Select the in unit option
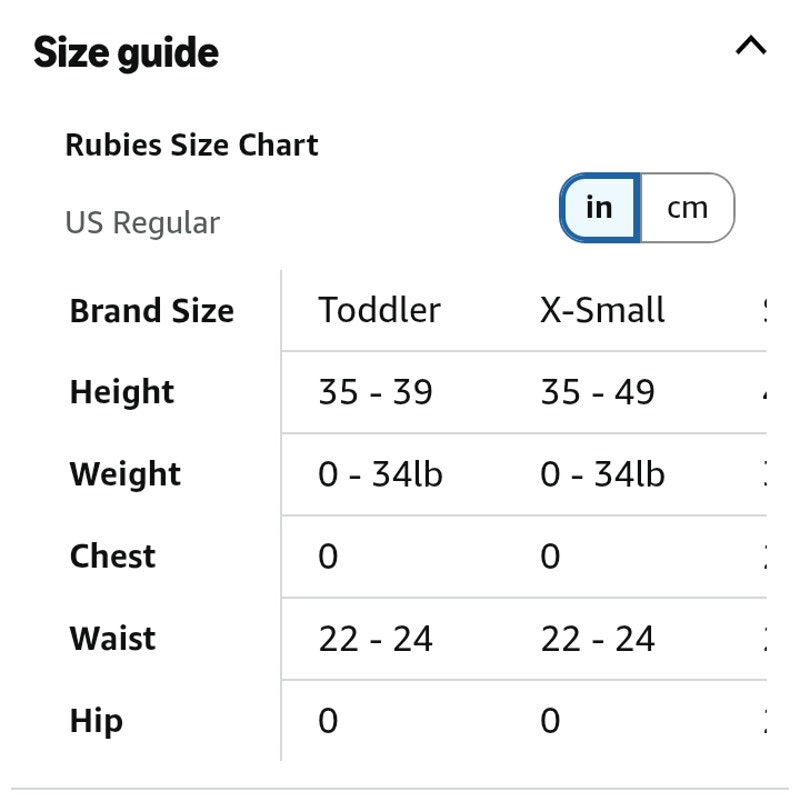The image size is (800, 800). pyautogui.click(x=599, y=208)
